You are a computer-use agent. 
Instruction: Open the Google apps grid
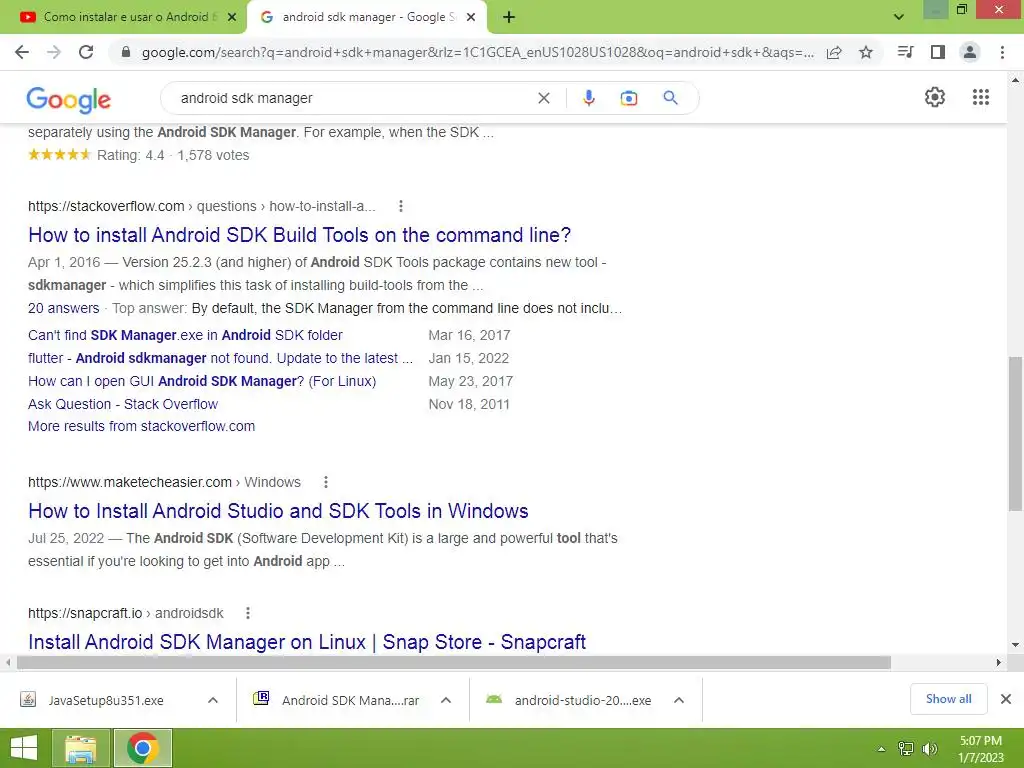981,97
